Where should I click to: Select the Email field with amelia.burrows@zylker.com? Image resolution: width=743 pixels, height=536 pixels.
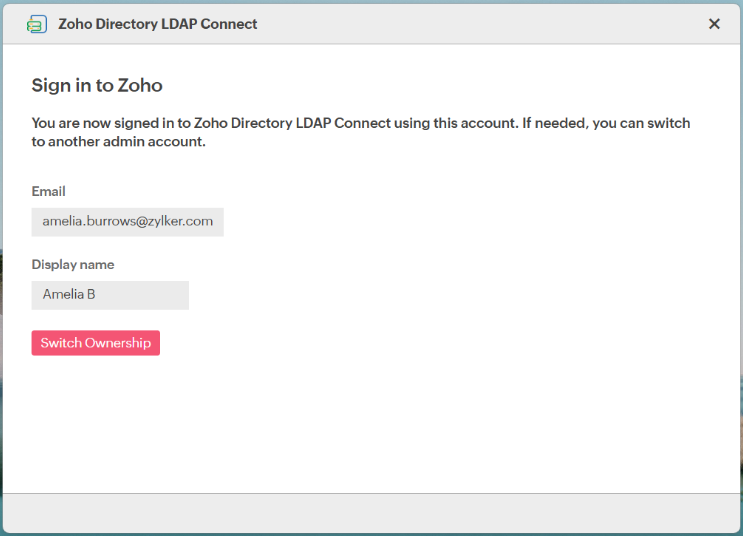click(127, 221)
